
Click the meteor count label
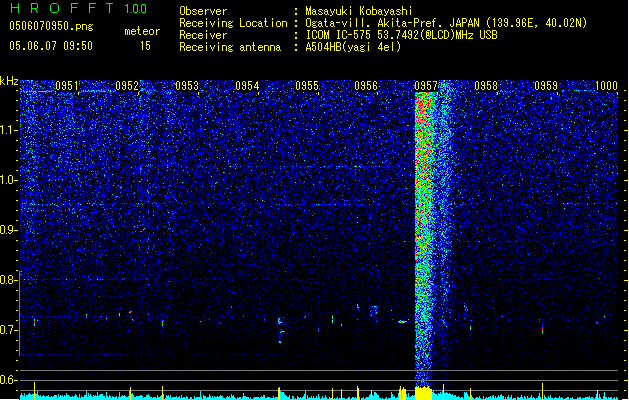click(142, 31)
